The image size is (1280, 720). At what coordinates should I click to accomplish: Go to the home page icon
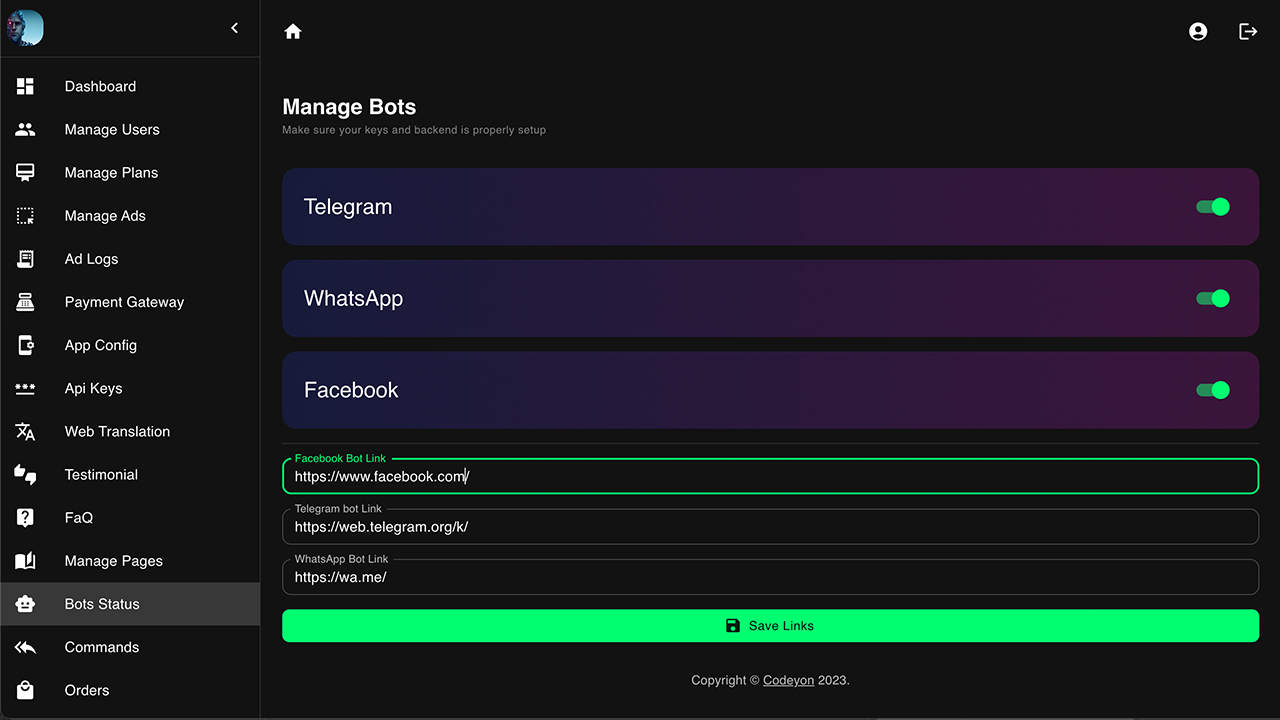click(x=293, y=31)
